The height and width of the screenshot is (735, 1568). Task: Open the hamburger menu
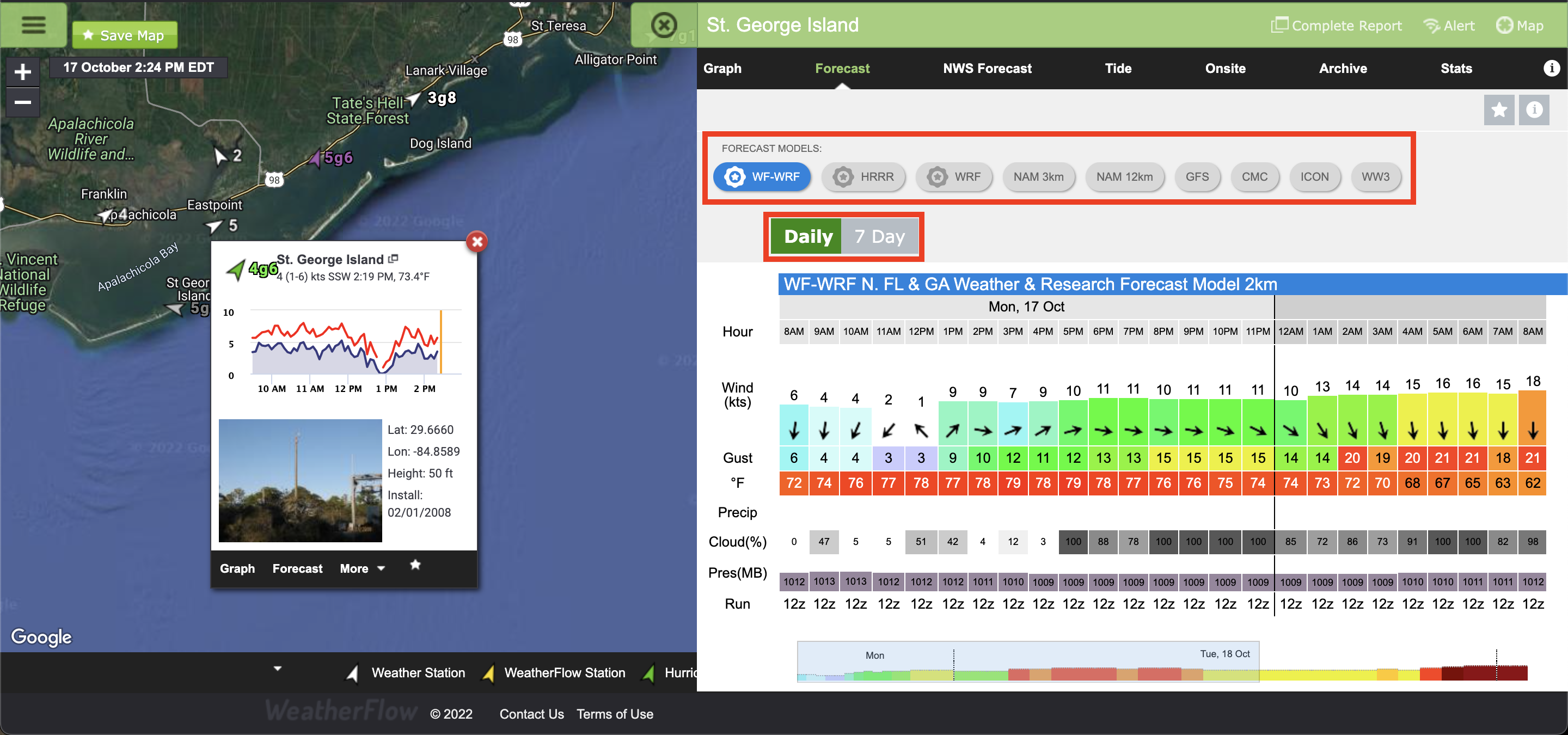click(33, 25)
